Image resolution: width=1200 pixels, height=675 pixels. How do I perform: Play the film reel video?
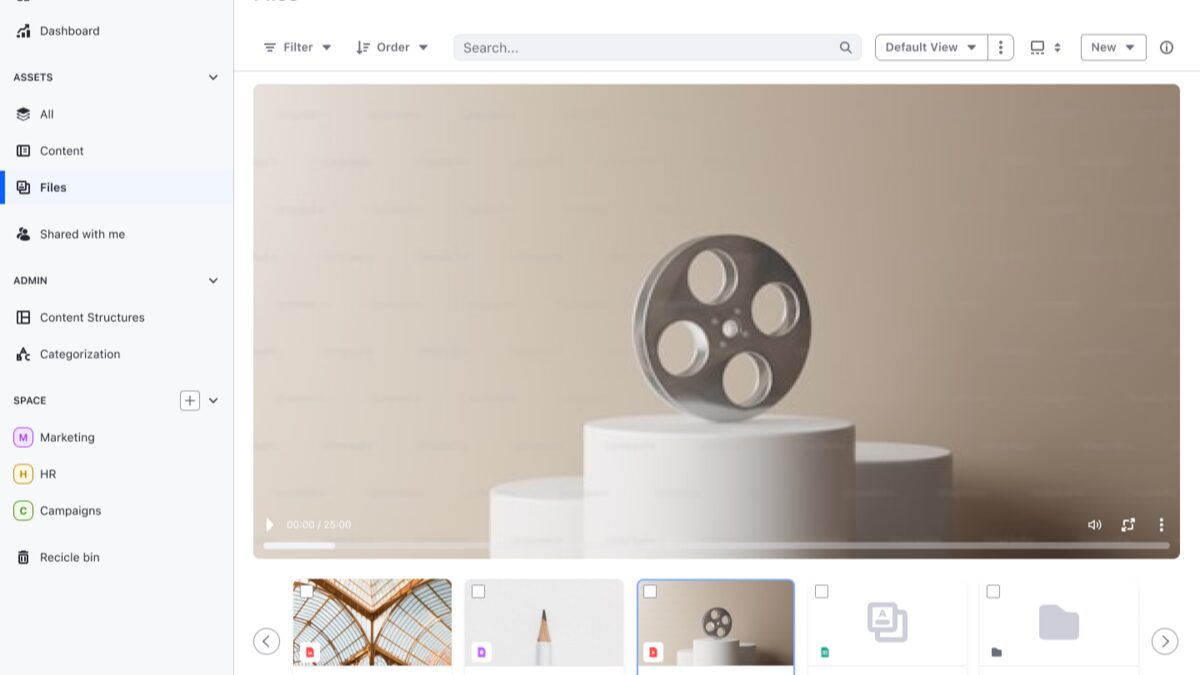point(269,525)
